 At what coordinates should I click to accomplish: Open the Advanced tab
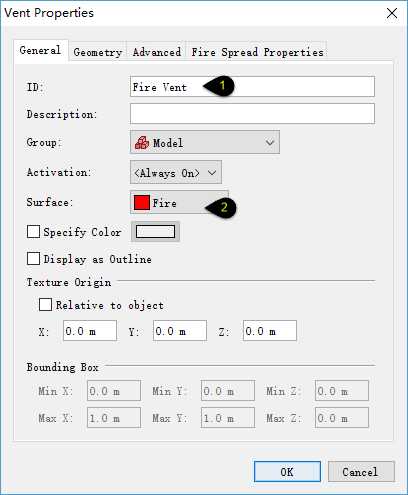click(156, 52)
